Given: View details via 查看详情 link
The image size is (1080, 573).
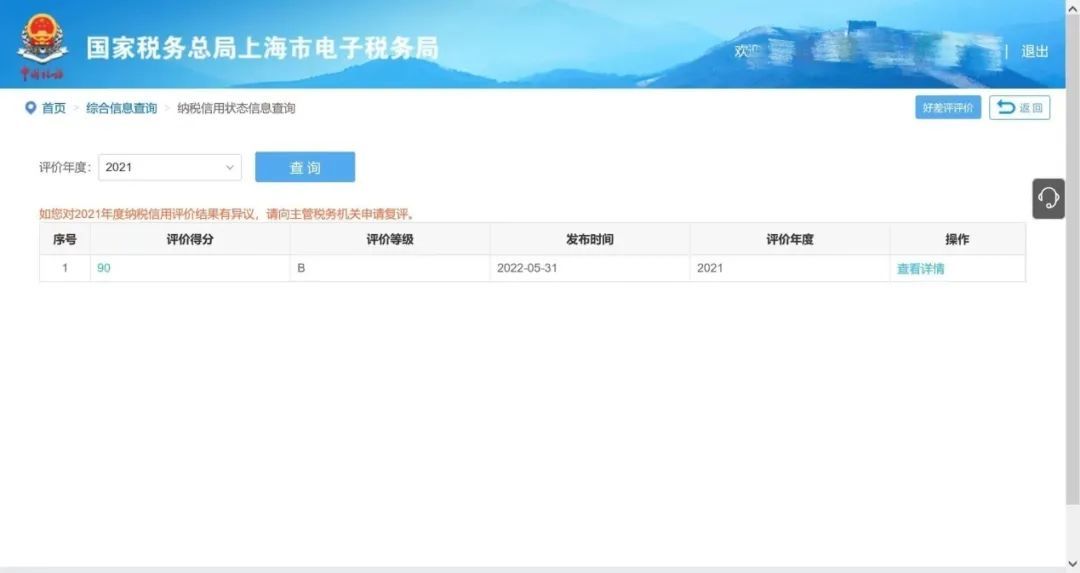Looking at the screenshot, I should click(920, 268).
